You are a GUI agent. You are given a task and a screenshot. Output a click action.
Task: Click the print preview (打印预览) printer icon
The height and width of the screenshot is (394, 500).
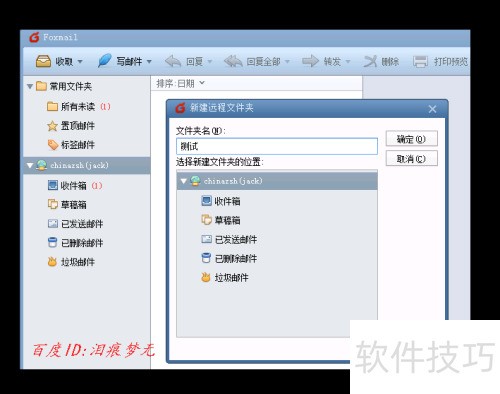coord(420,62)
